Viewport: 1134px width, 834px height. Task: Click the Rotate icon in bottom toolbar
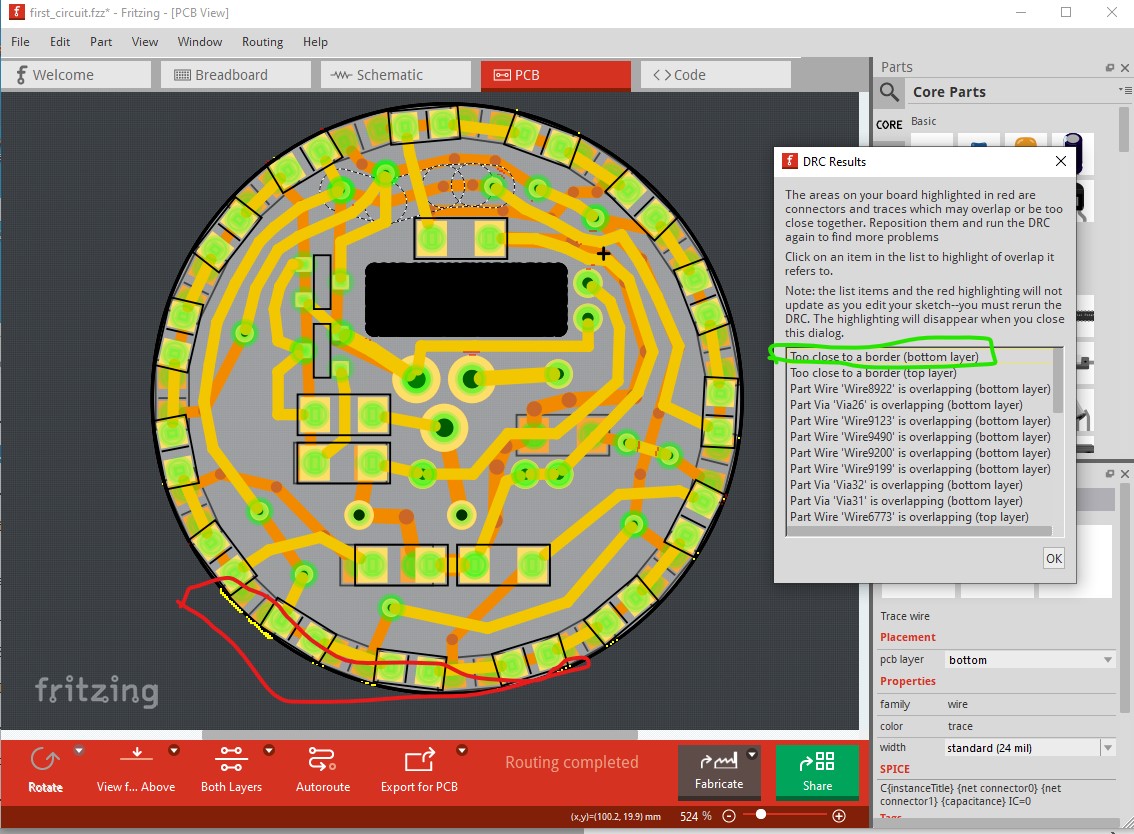point(45,760)
